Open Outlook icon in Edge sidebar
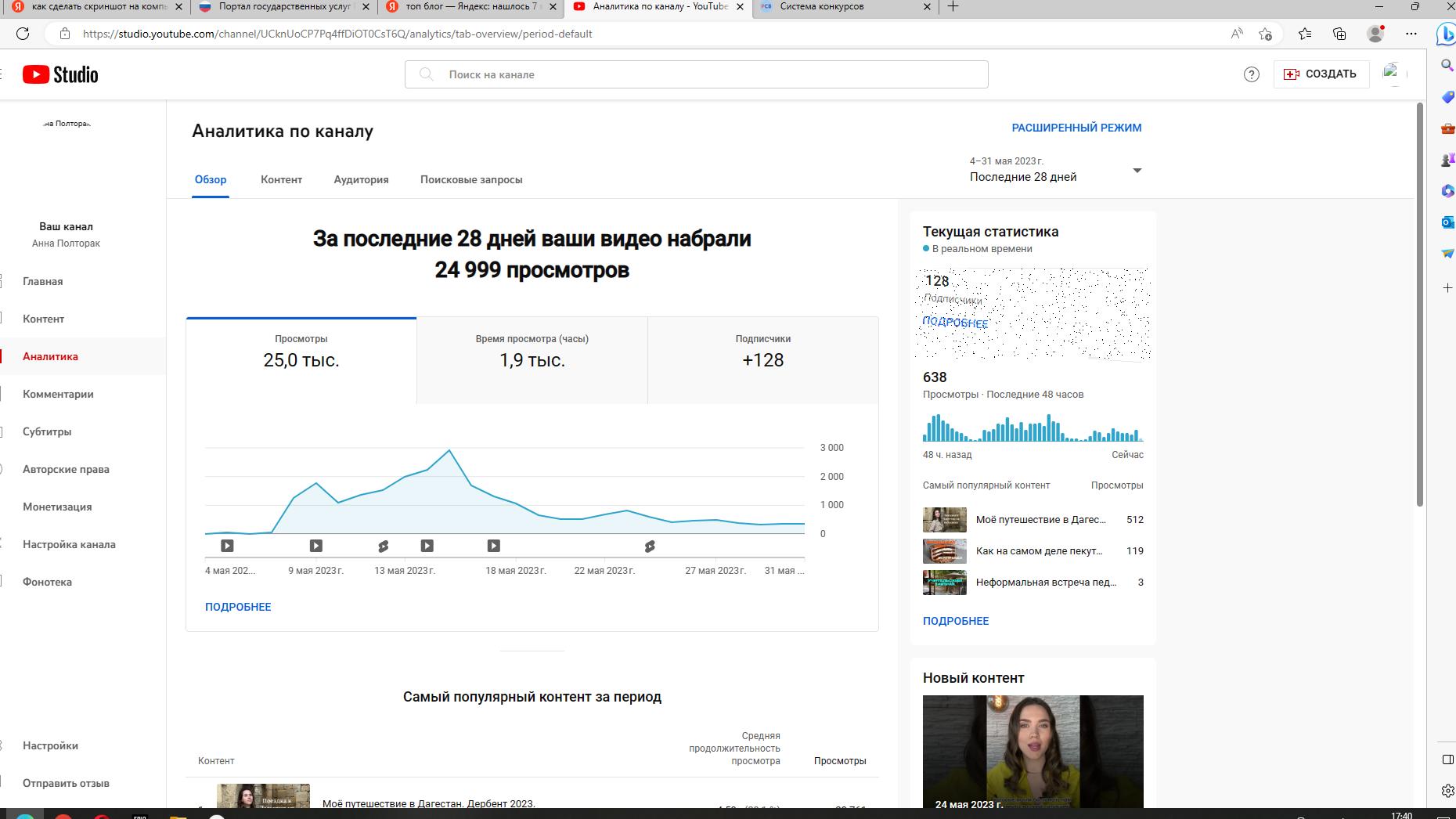This screenshot has width=1456, height=819. 1447,222
